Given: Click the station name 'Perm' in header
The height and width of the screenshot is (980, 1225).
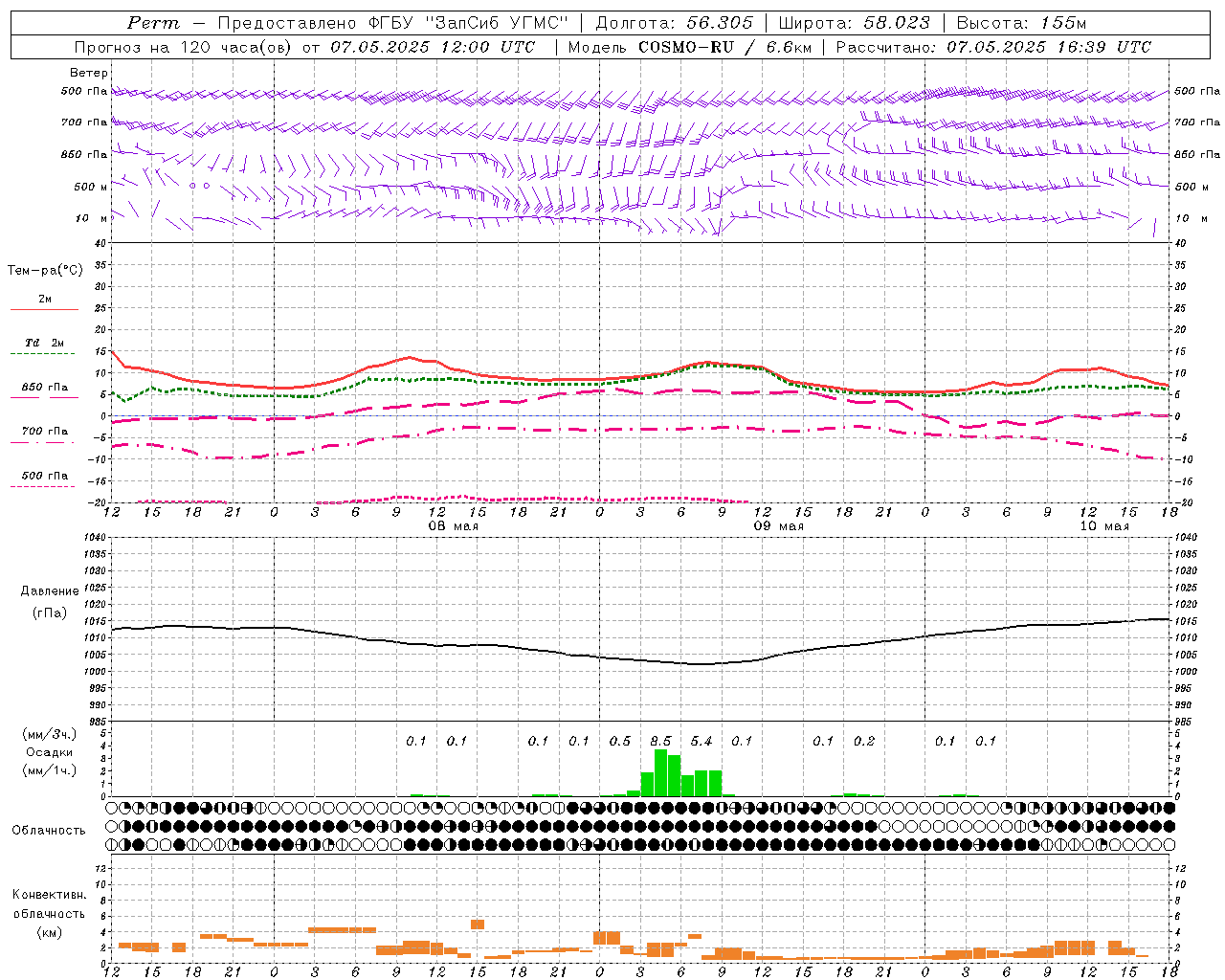Looking at the screenshot, I should 153,23.
